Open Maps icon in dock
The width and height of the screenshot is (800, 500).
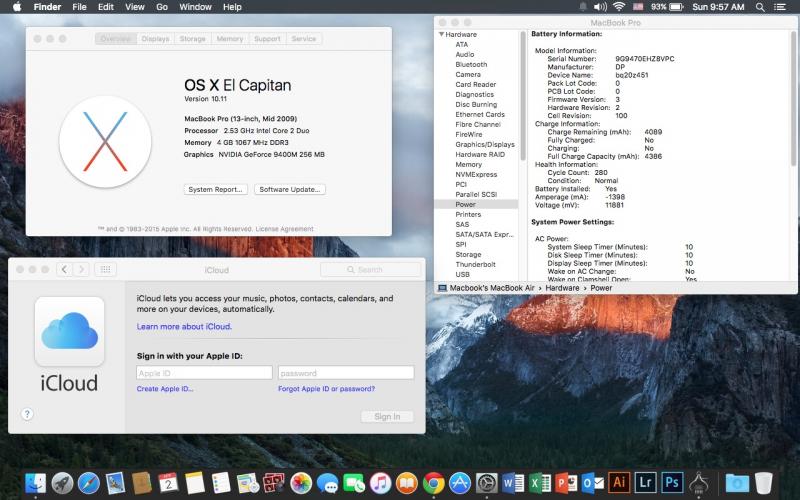[x=248, y=482]
